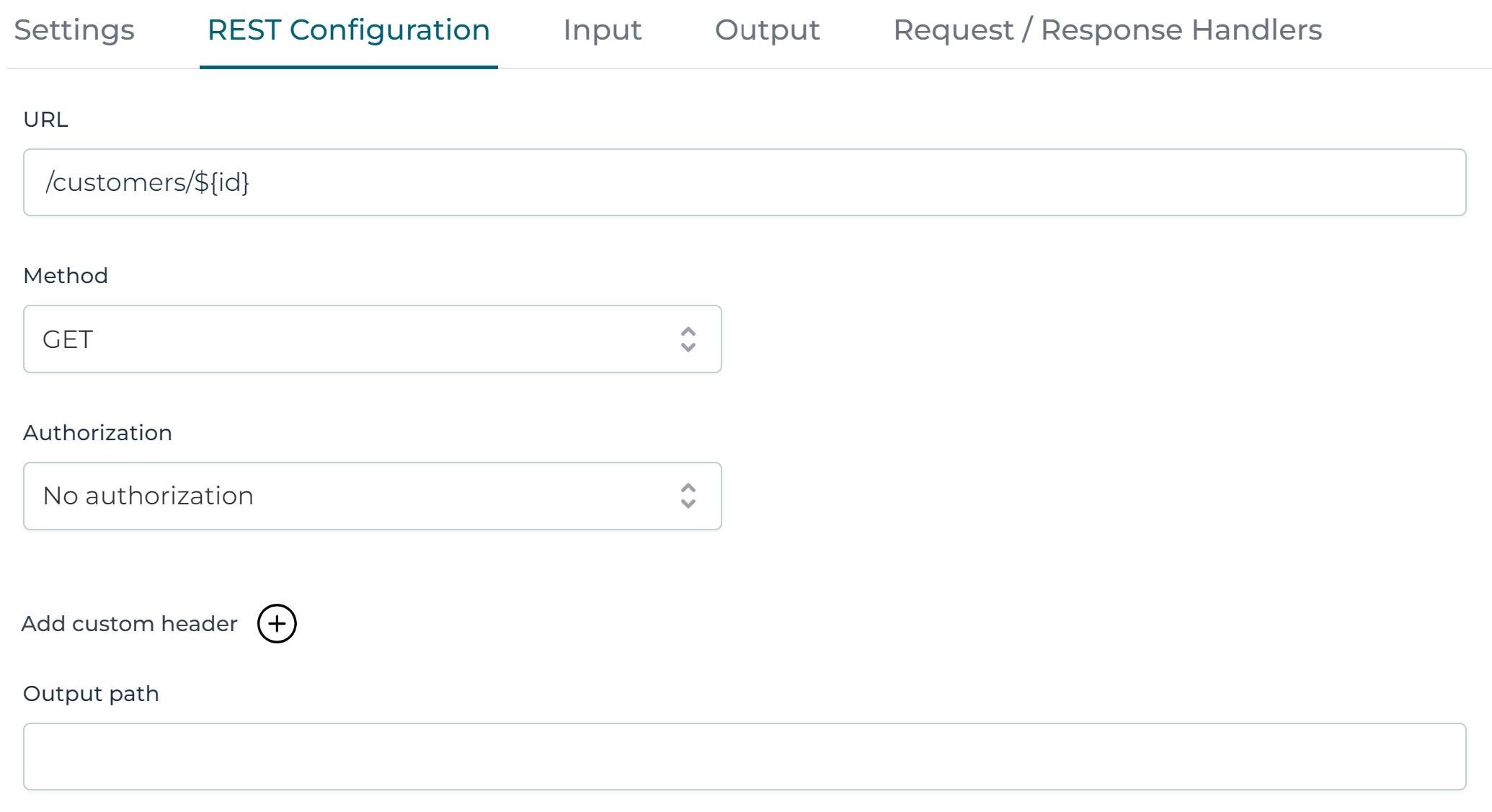This screenshot has height=812, width=1492.
Task: Switch to the Input tab
Action: coord(603,30)
